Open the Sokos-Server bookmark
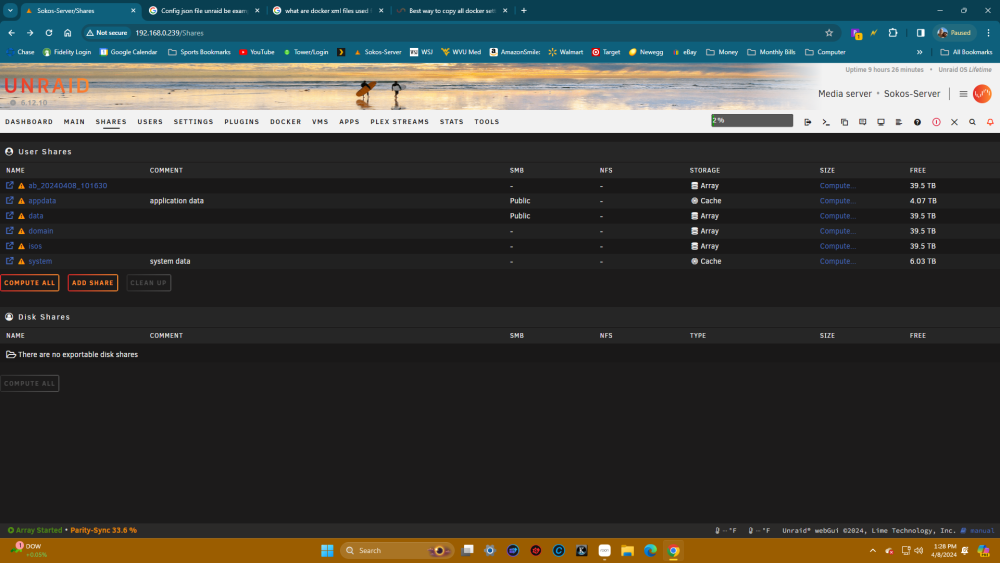The width and height of the screenshot is (1000, 563). point(377,52)
